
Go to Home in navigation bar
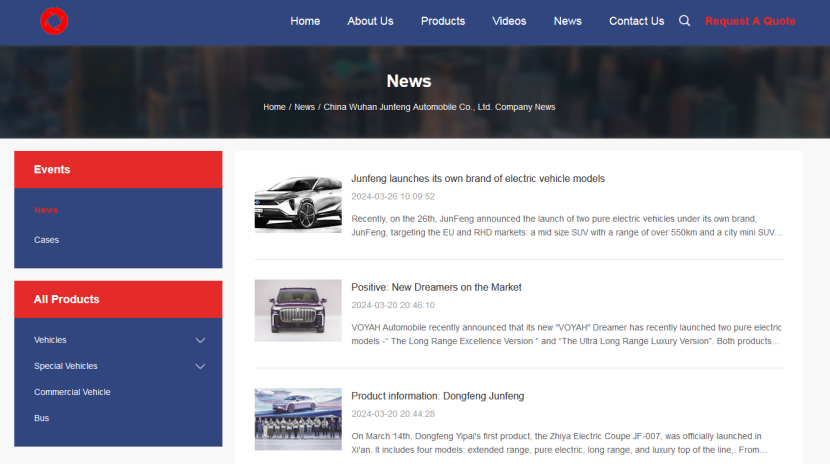305,21
